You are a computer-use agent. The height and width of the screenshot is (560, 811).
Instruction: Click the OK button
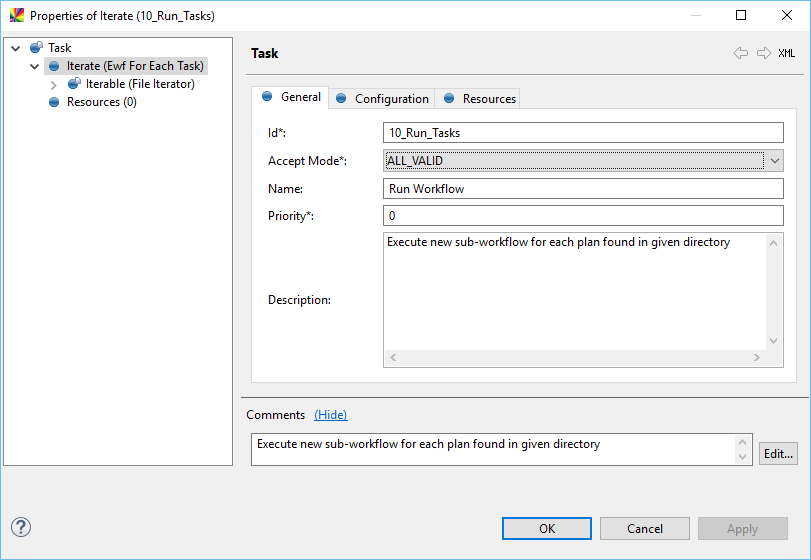coord(547,529)
